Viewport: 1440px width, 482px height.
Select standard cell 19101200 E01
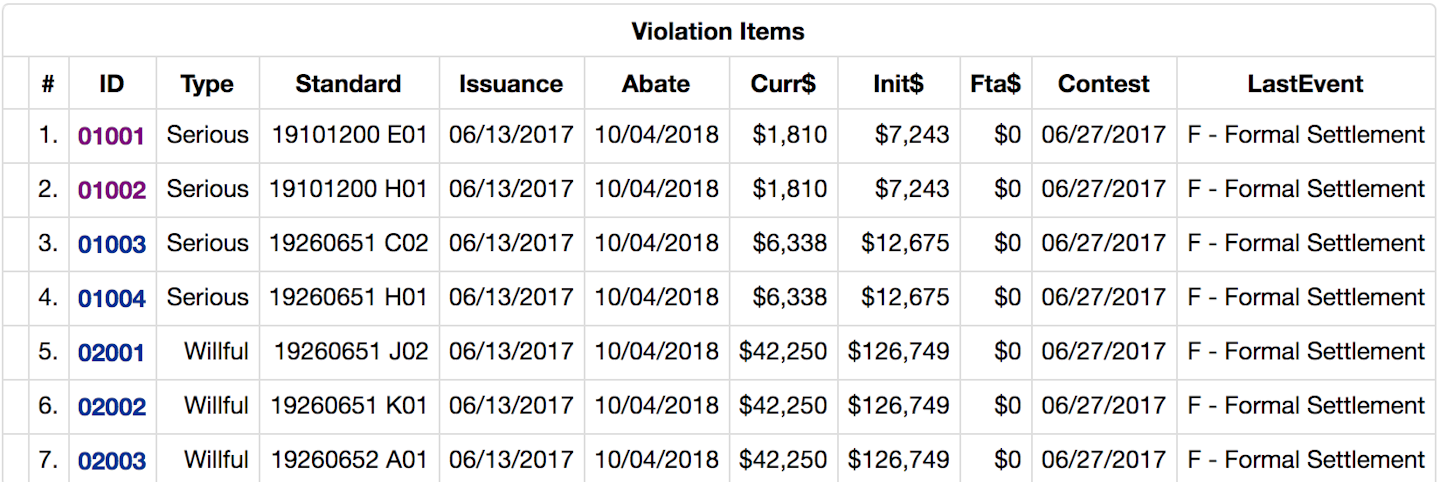(x=350, y=134)
